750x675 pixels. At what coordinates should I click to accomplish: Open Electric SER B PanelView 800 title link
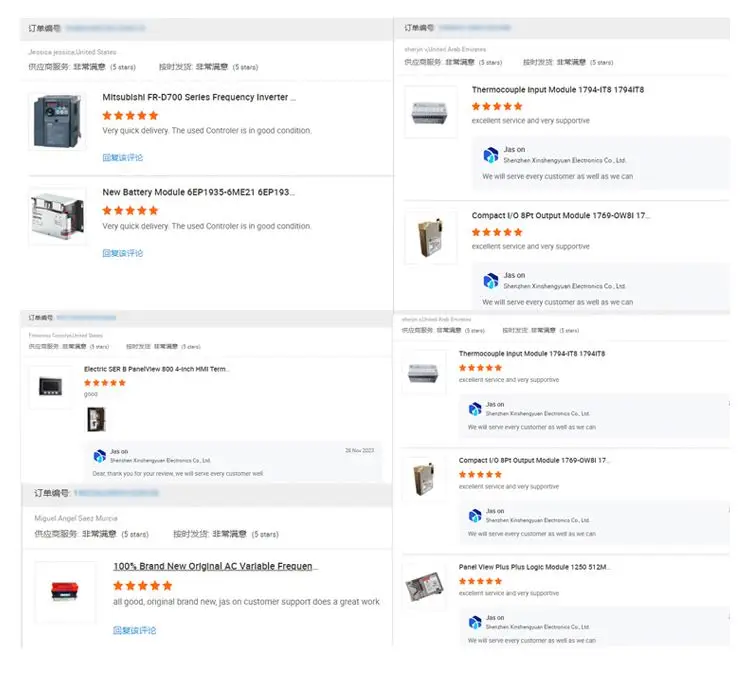(157, 369)
